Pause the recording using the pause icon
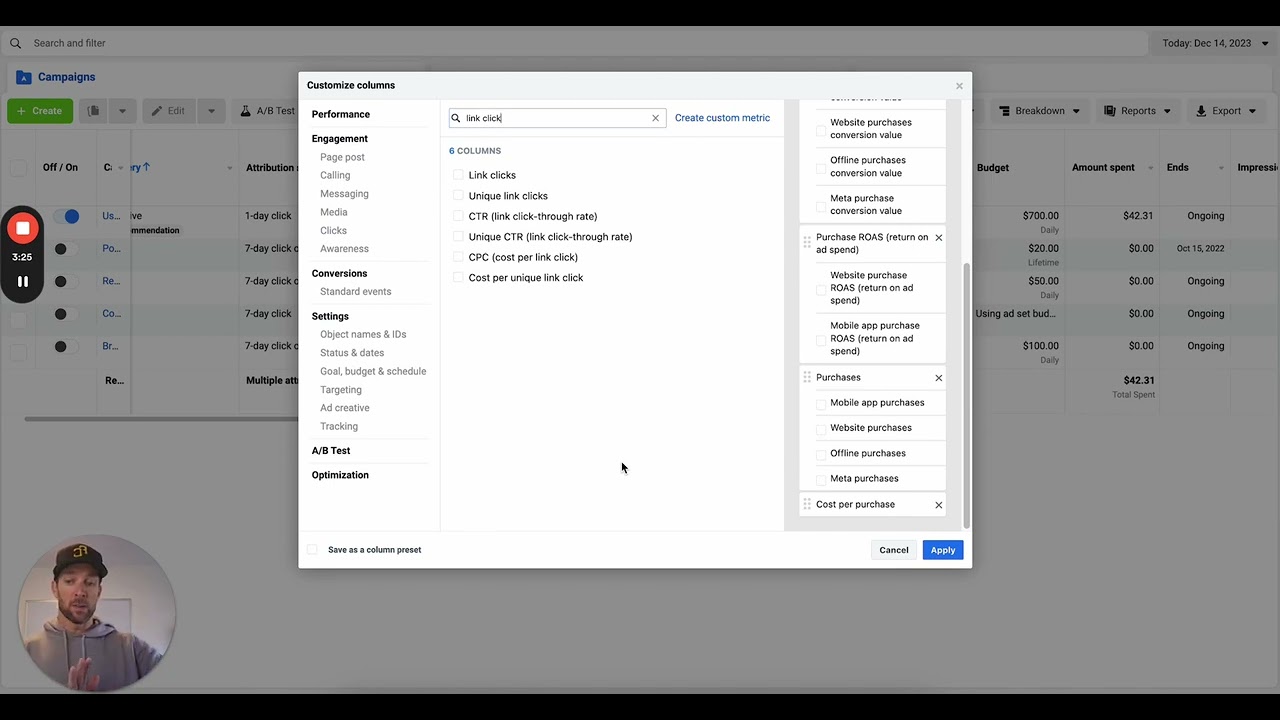Screen dimensions: 1280x720 click(22, 282)
